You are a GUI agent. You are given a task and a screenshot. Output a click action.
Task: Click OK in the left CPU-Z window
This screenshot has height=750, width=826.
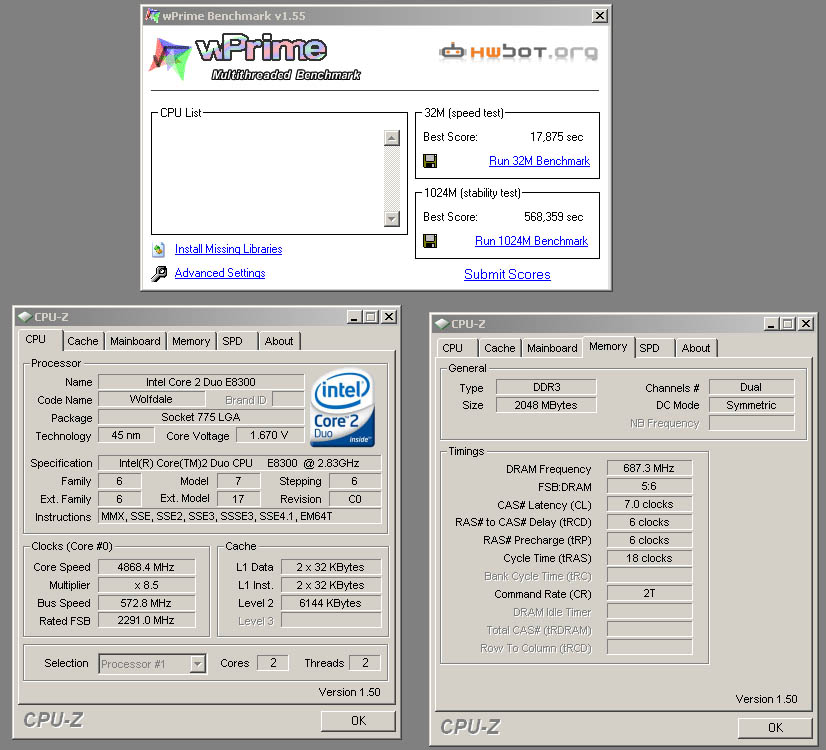point(358,721)
